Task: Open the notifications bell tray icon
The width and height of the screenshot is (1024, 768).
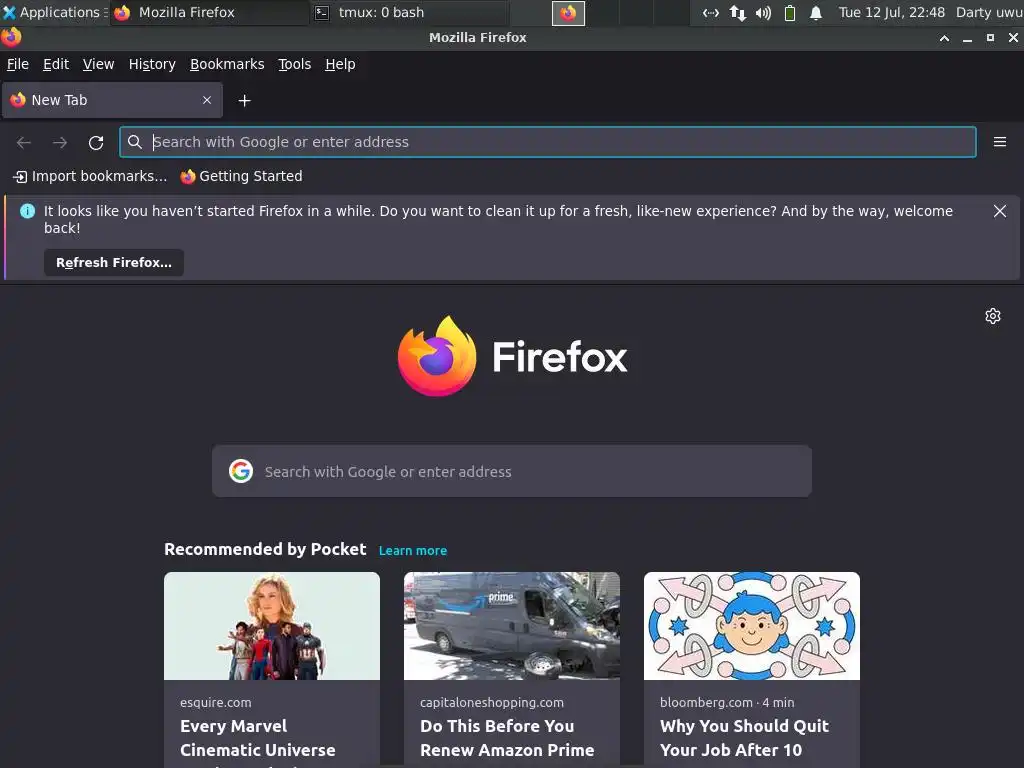Action: 816,12
